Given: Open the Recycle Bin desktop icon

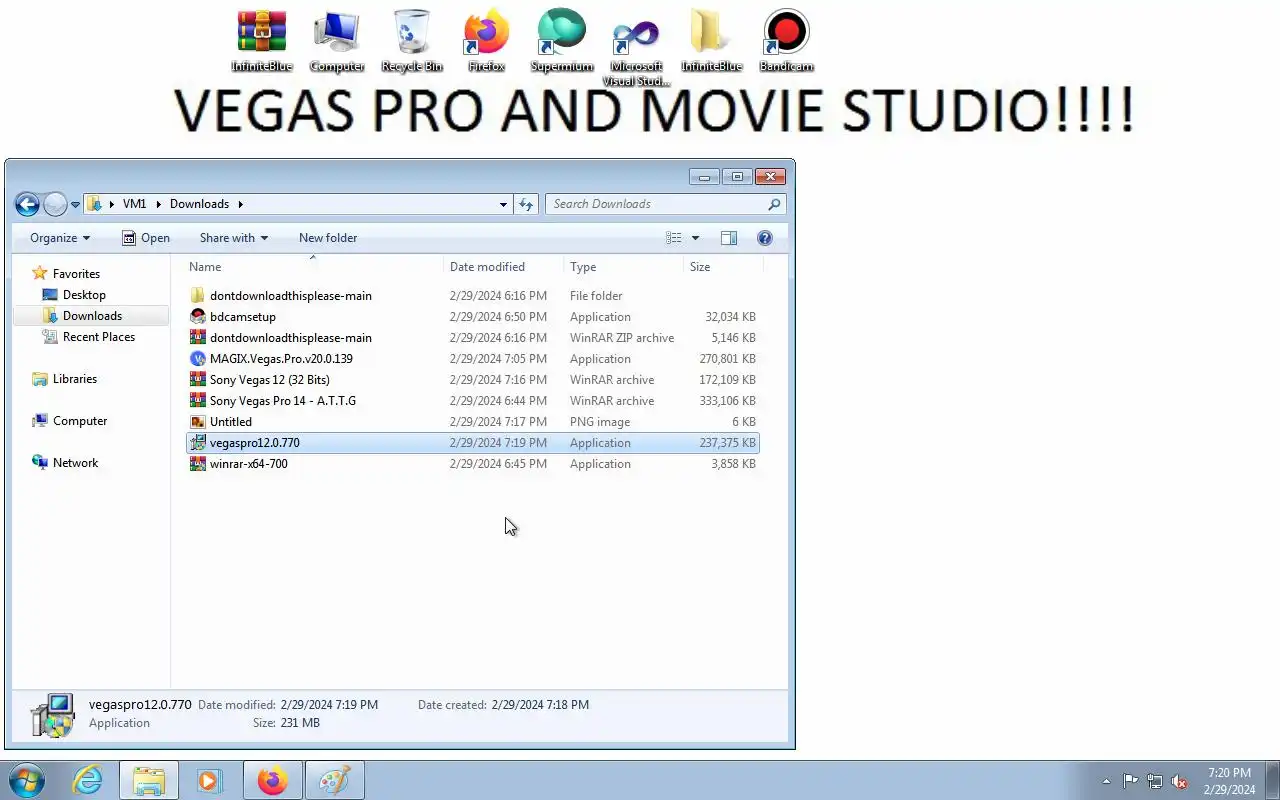Looking at the screenshot, I should point(412,41).
